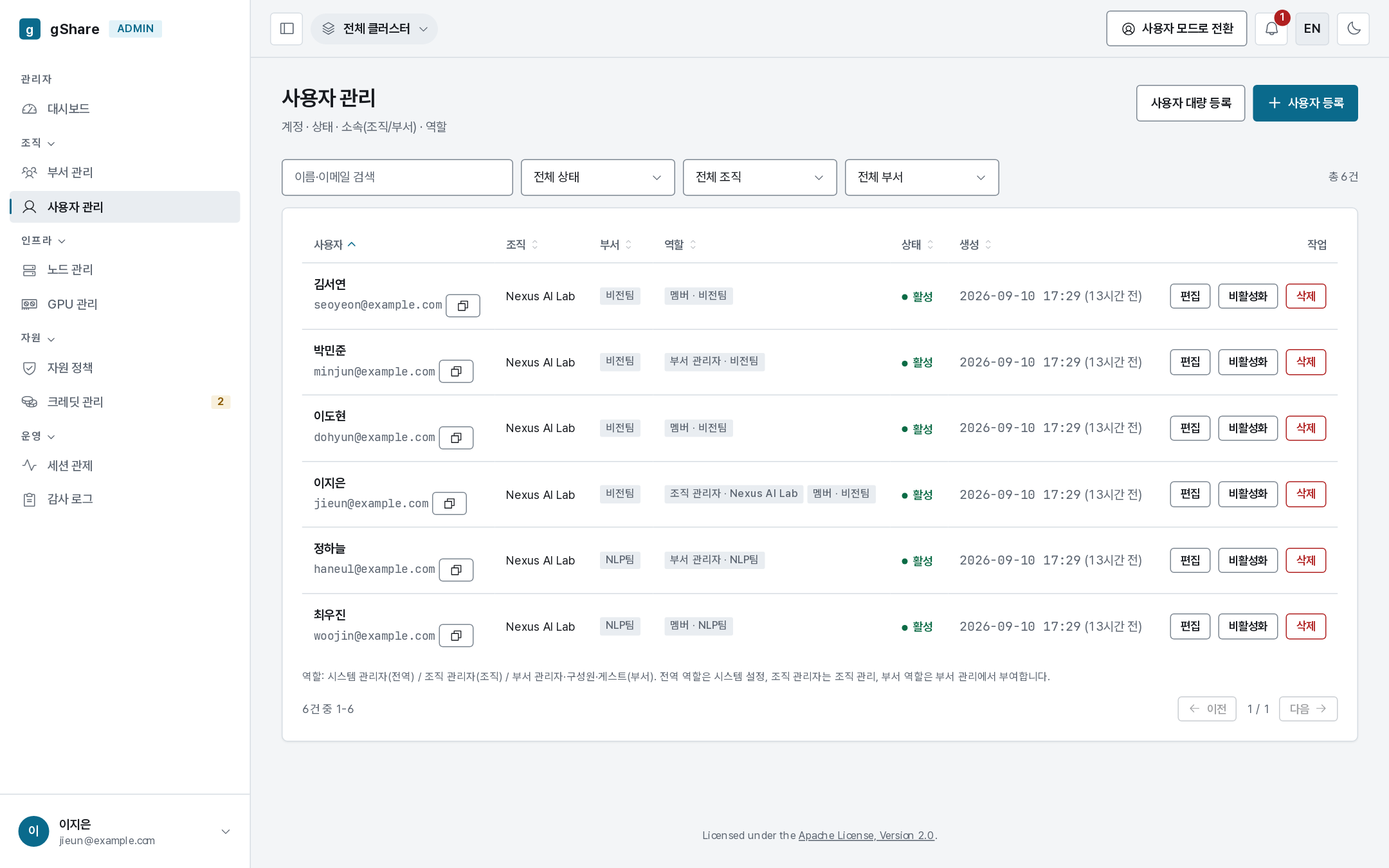Copy the jieun@example.com email address
1389x868 pixels.
click(x=449, y=503)
